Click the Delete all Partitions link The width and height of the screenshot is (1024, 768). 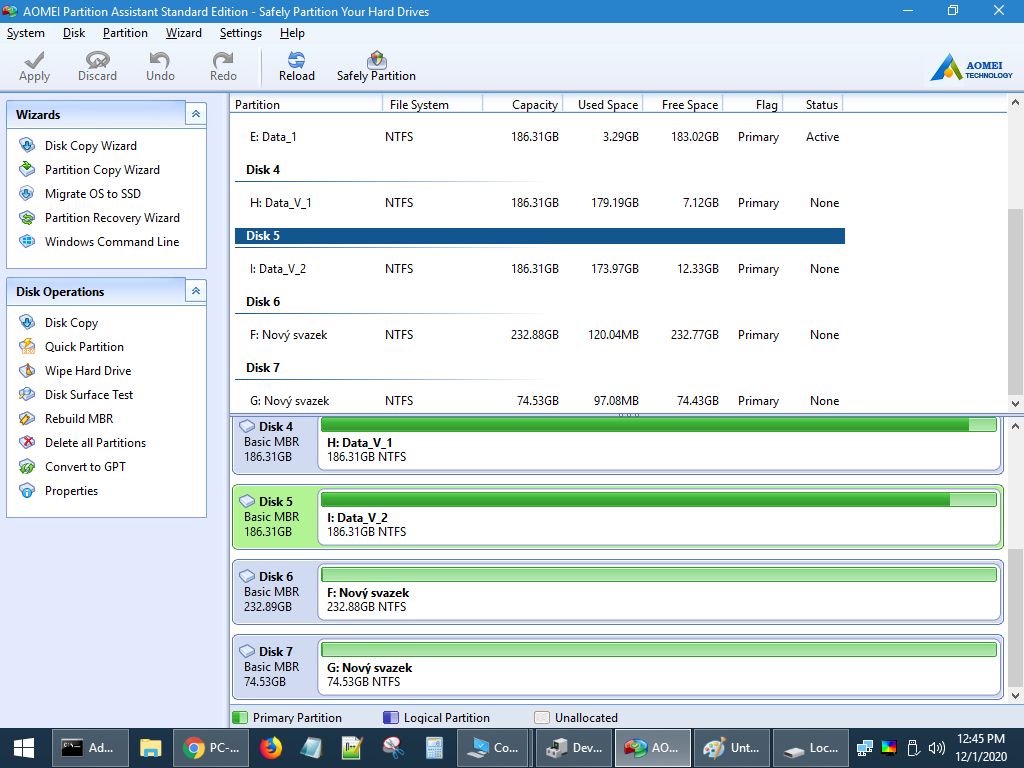(95, 443)
